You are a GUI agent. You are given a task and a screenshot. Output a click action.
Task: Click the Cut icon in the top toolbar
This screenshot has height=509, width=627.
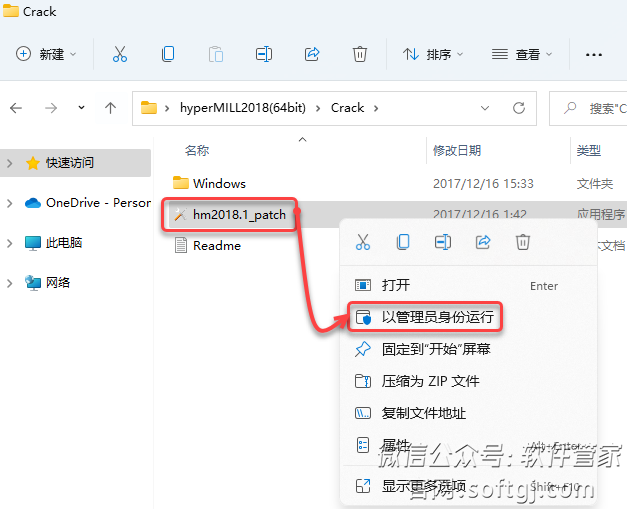pos(120,54)
